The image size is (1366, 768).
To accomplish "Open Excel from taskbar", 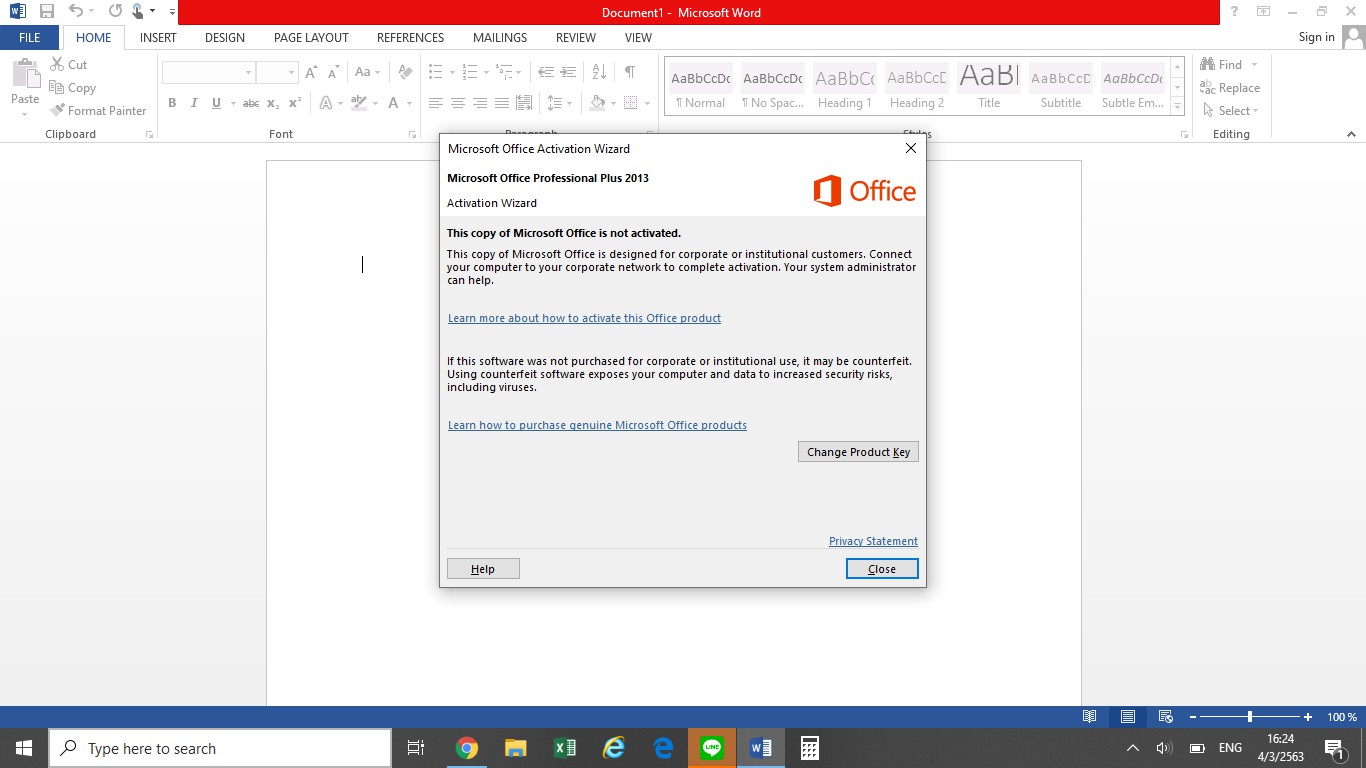I will 565,748.
